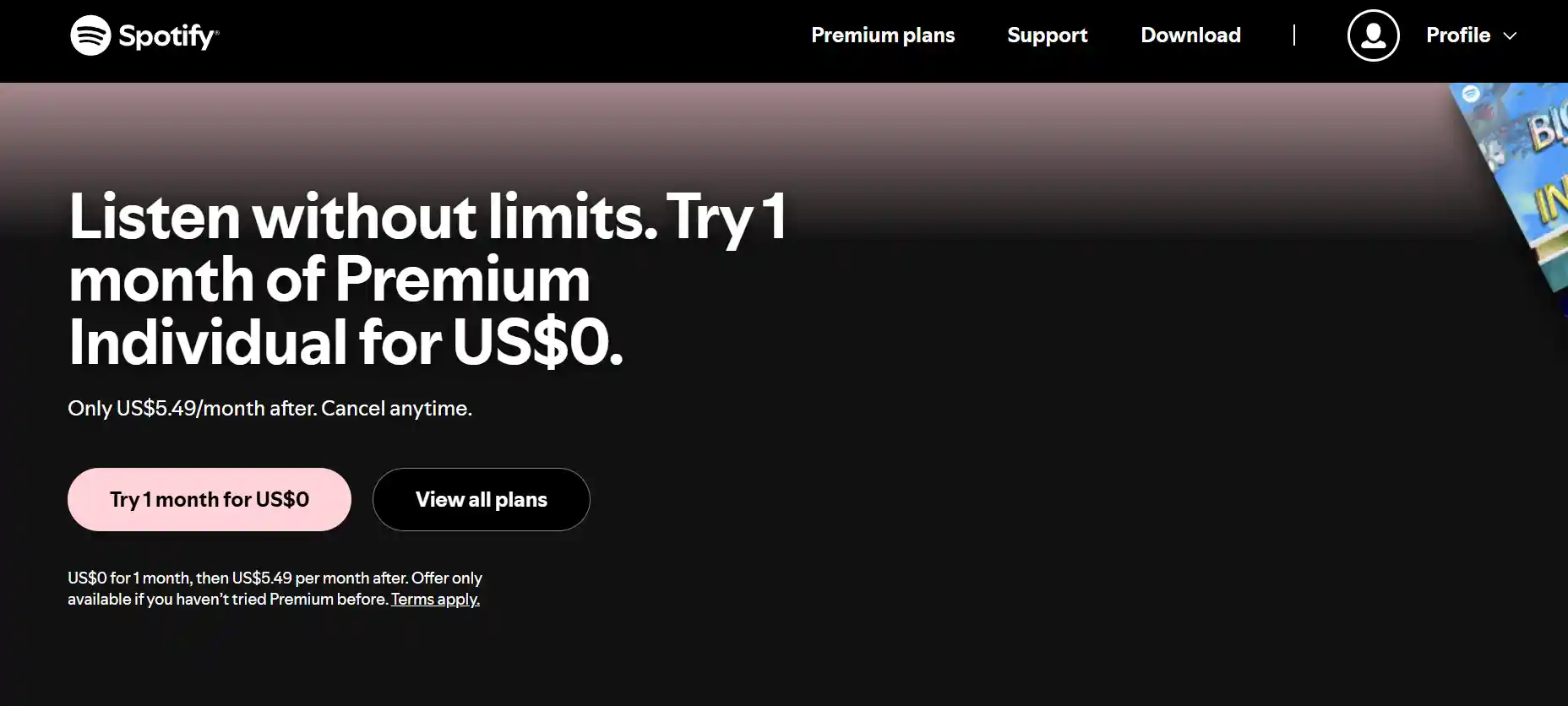Screen dimensions: 1568x706
Task: Click small Spotify badge on tilted cover art
Action: (x=1471, y=95)
